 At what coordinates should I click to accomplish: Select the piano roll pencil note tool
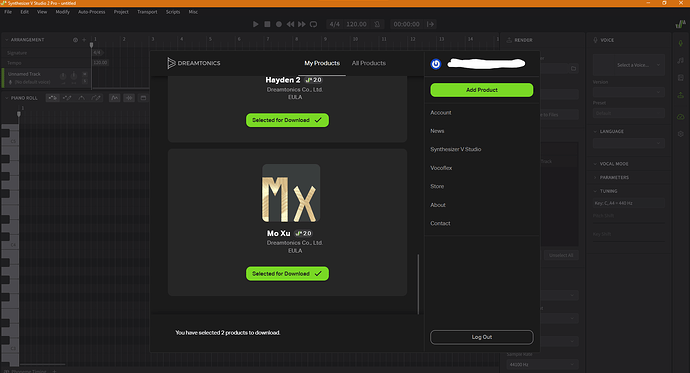pyautogui.click(x=67, y=98)
